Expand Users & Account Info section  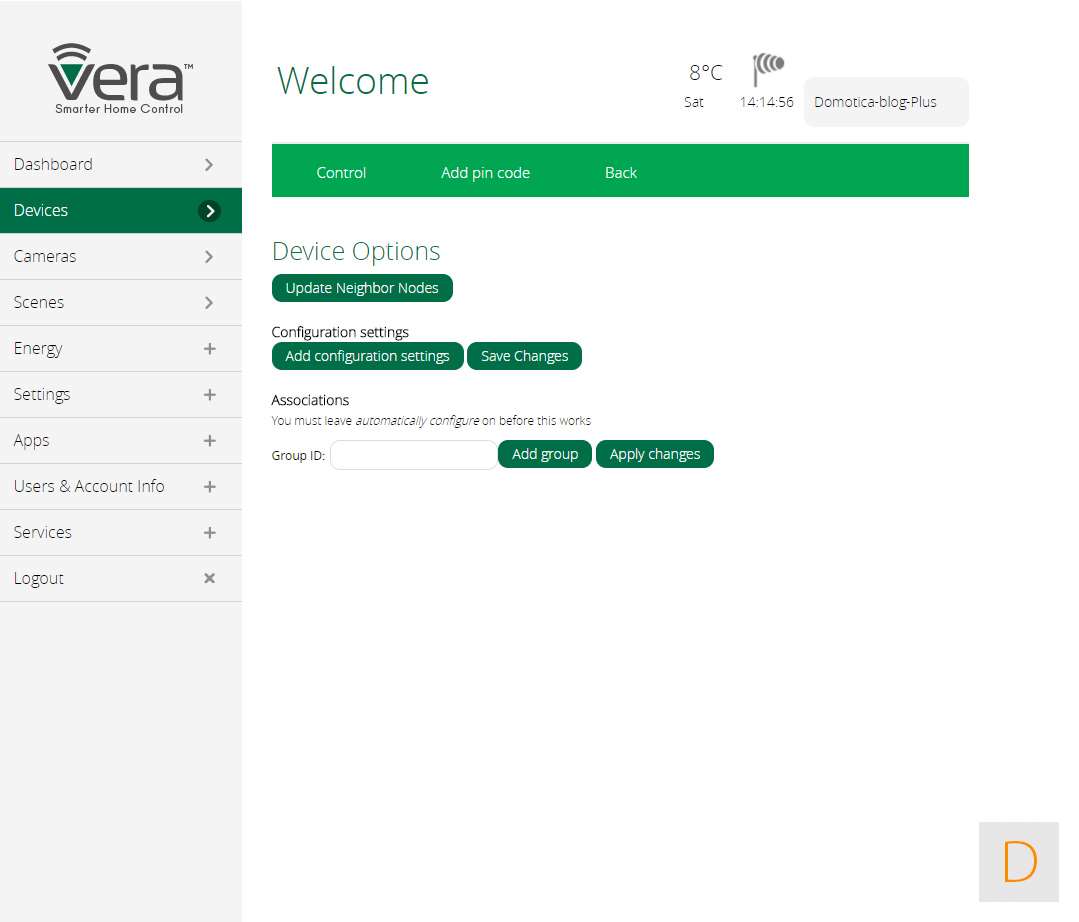(209, 486)
